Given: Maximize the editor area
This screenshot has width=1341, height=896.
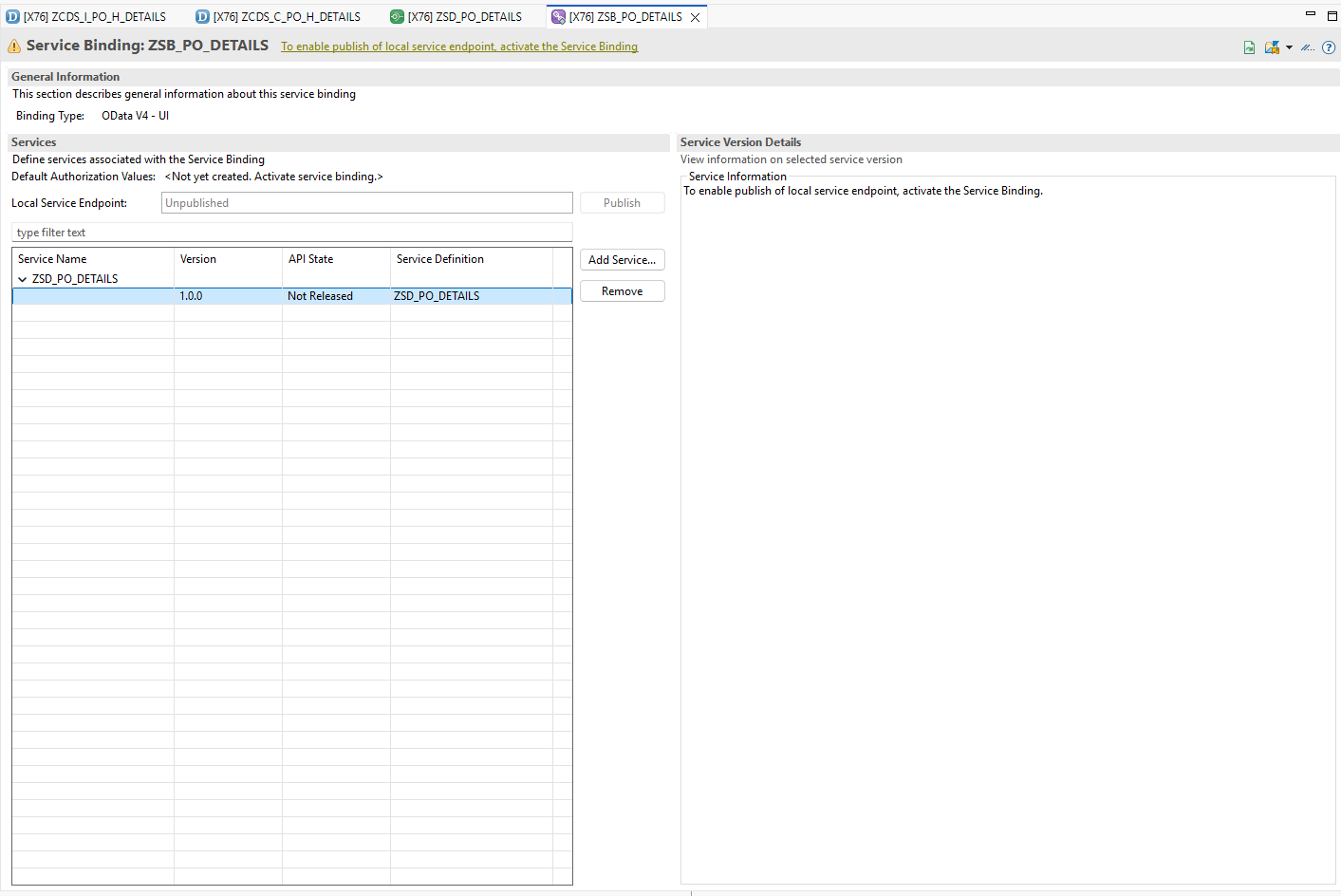Looking at the screenshot, I should coord(1332,15).
